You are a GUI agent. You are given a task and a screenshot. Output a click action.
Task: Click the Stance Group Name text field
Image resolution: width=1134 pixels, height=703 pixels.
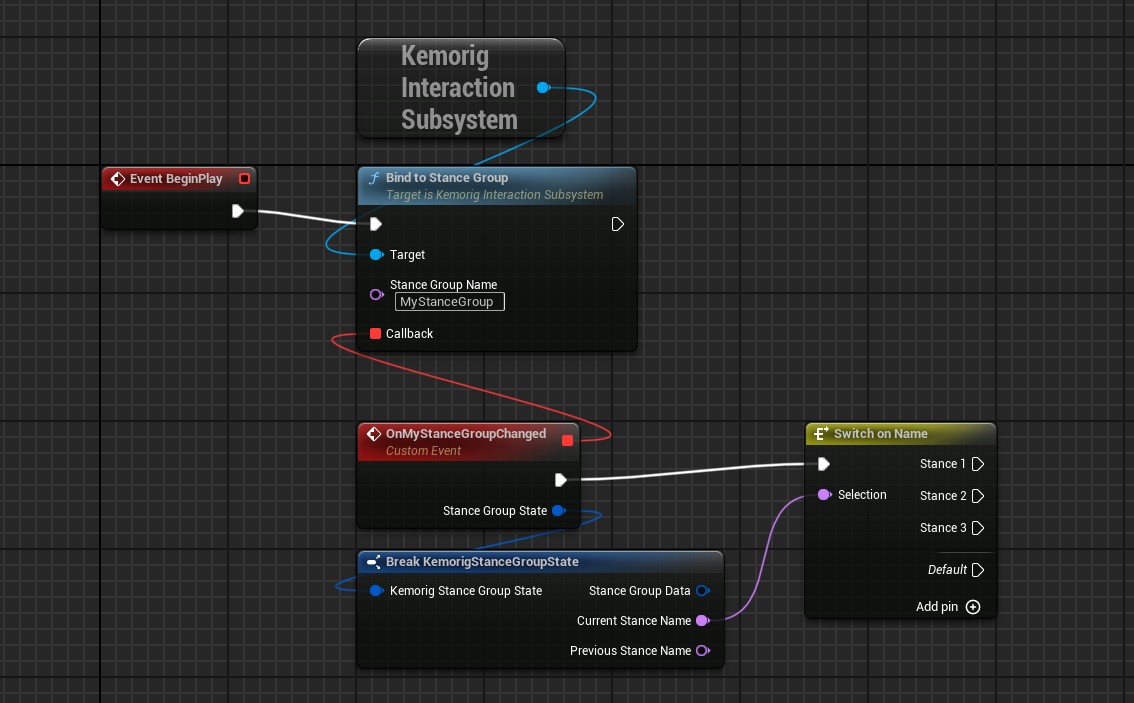click(449, 302)
